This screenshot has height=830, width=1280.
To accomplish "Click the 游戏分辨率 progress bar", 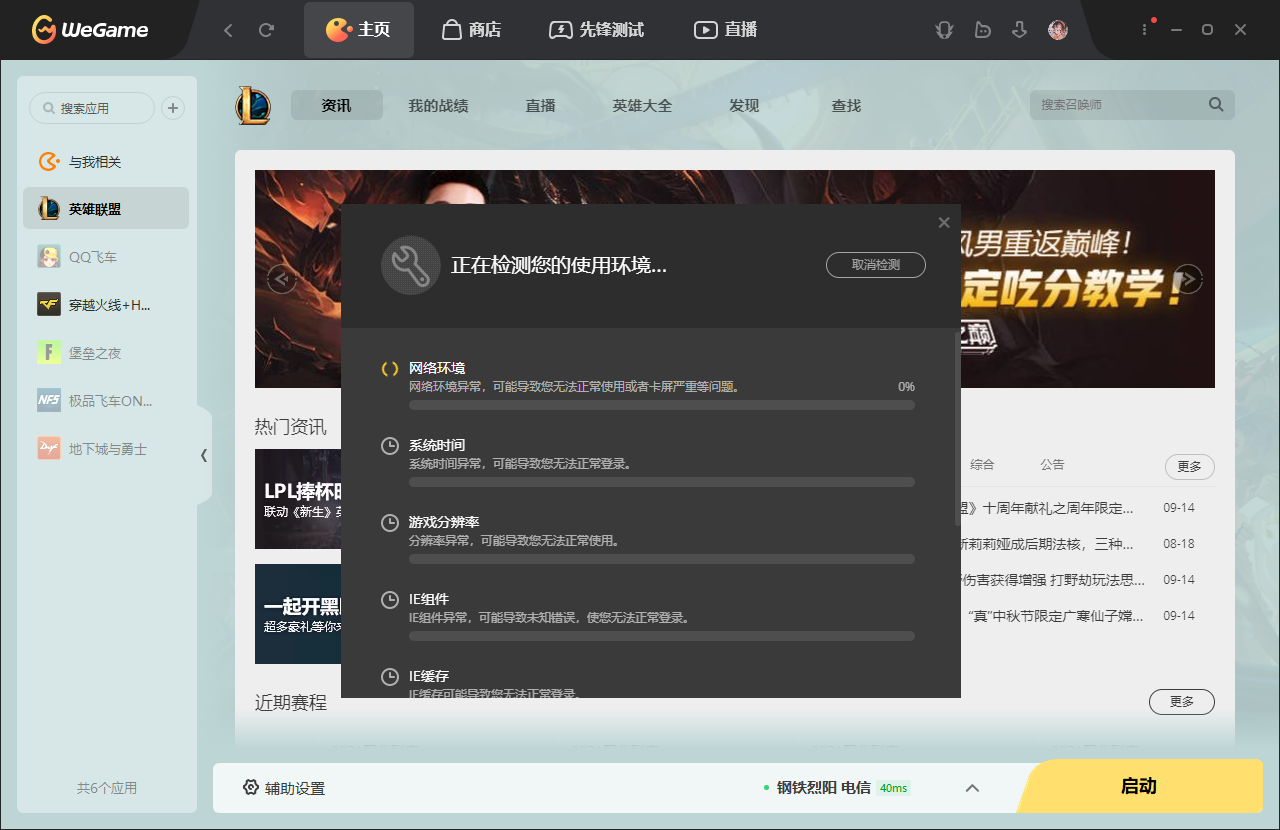I will [662, 559].
